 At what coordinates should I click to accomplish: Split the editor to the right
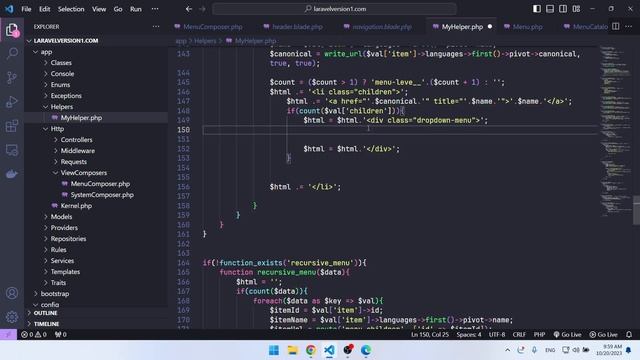click(x=616, y=27)
